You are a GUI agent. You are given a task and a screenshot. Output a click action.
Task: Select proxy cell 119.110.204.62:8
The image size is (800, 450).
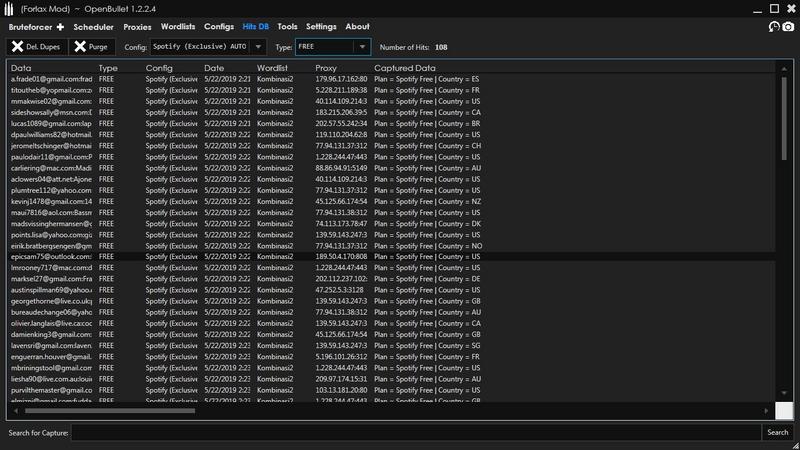341,135
